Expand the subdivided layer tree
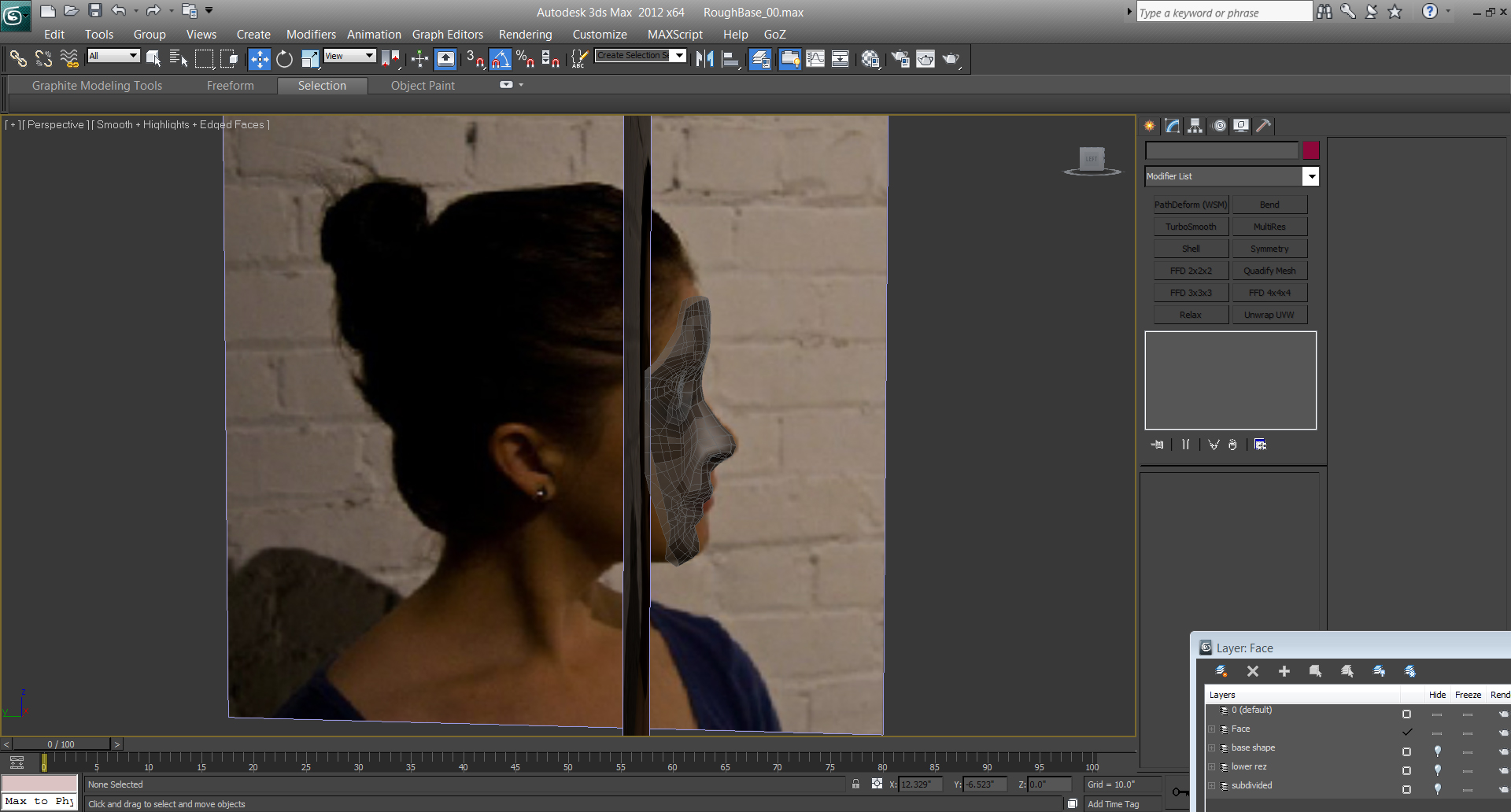 coord(1212,786)
